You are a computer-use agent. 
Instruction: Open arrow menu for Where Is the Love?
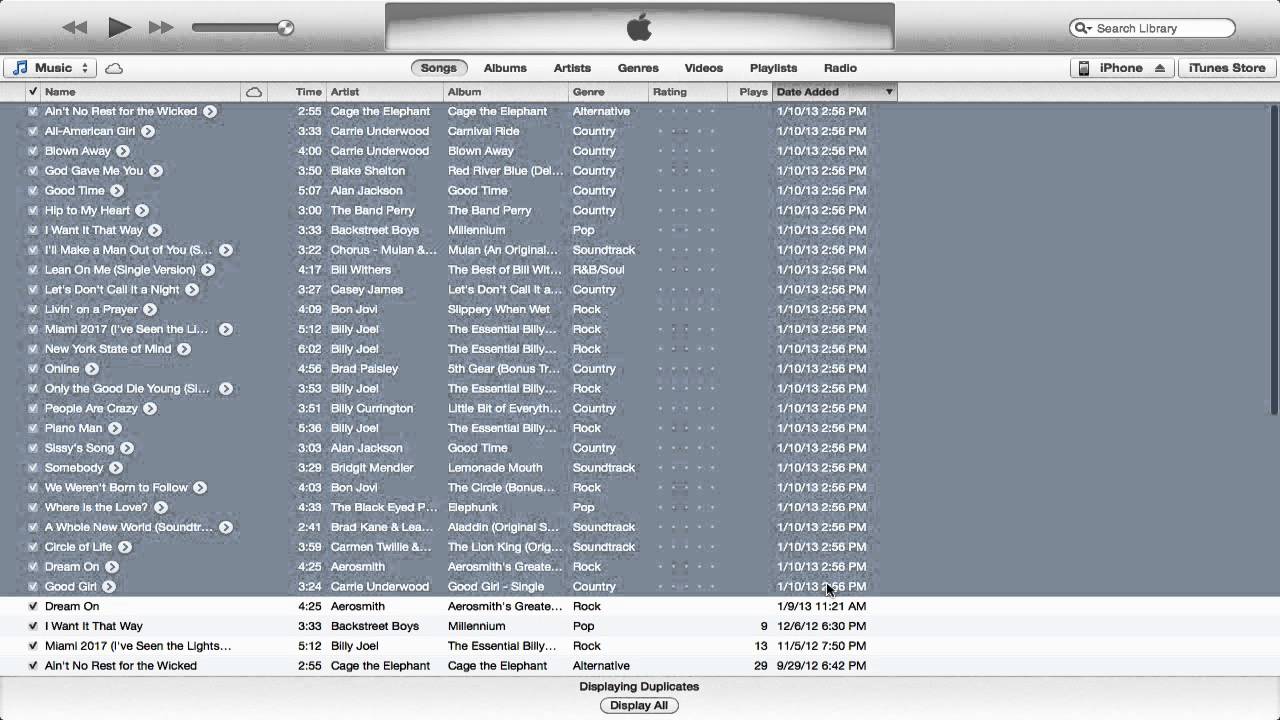[161, 507]
